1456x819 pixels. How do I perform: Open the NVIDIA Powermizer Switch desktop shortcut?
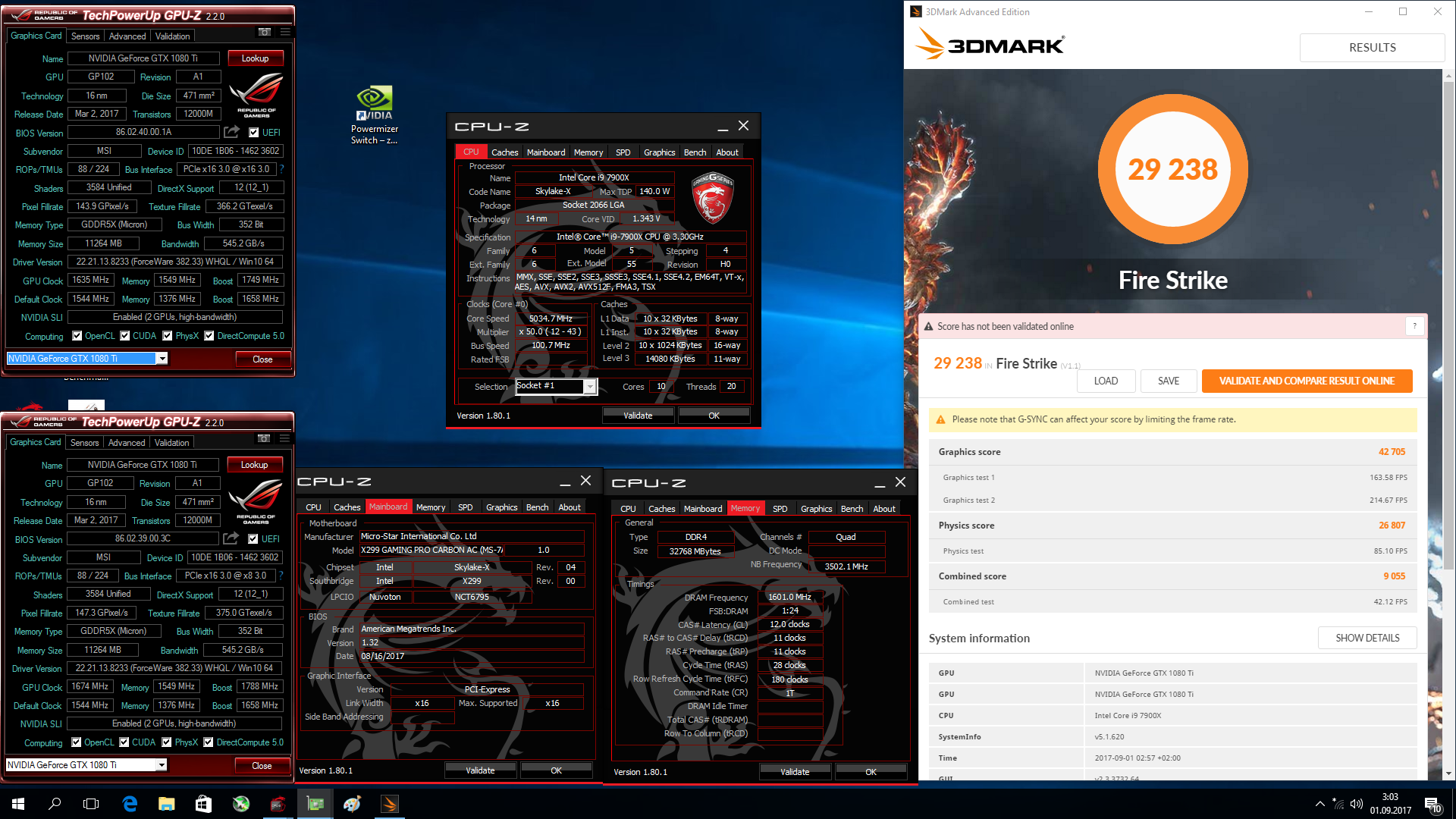coord(375,115)
